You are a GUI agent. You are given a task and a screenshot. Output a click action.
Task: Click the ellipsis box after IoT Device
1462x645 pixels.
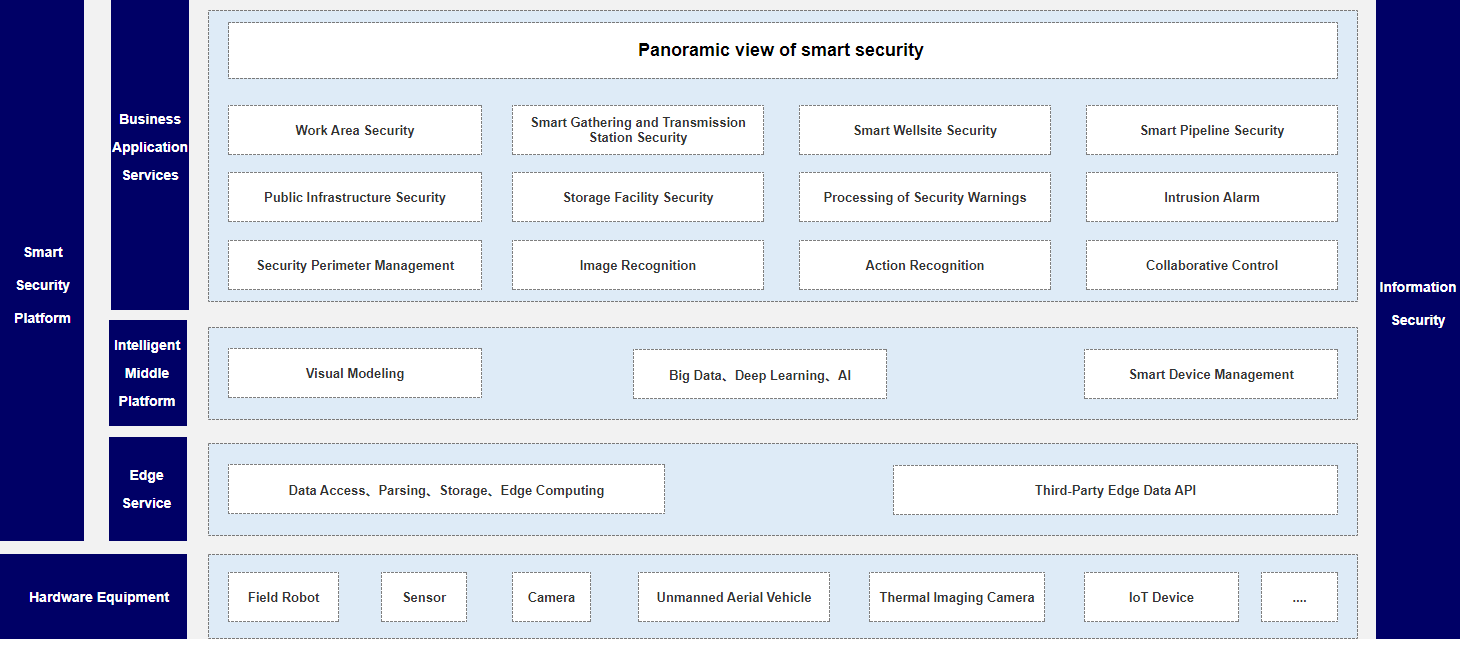[x=1298, y=597]
